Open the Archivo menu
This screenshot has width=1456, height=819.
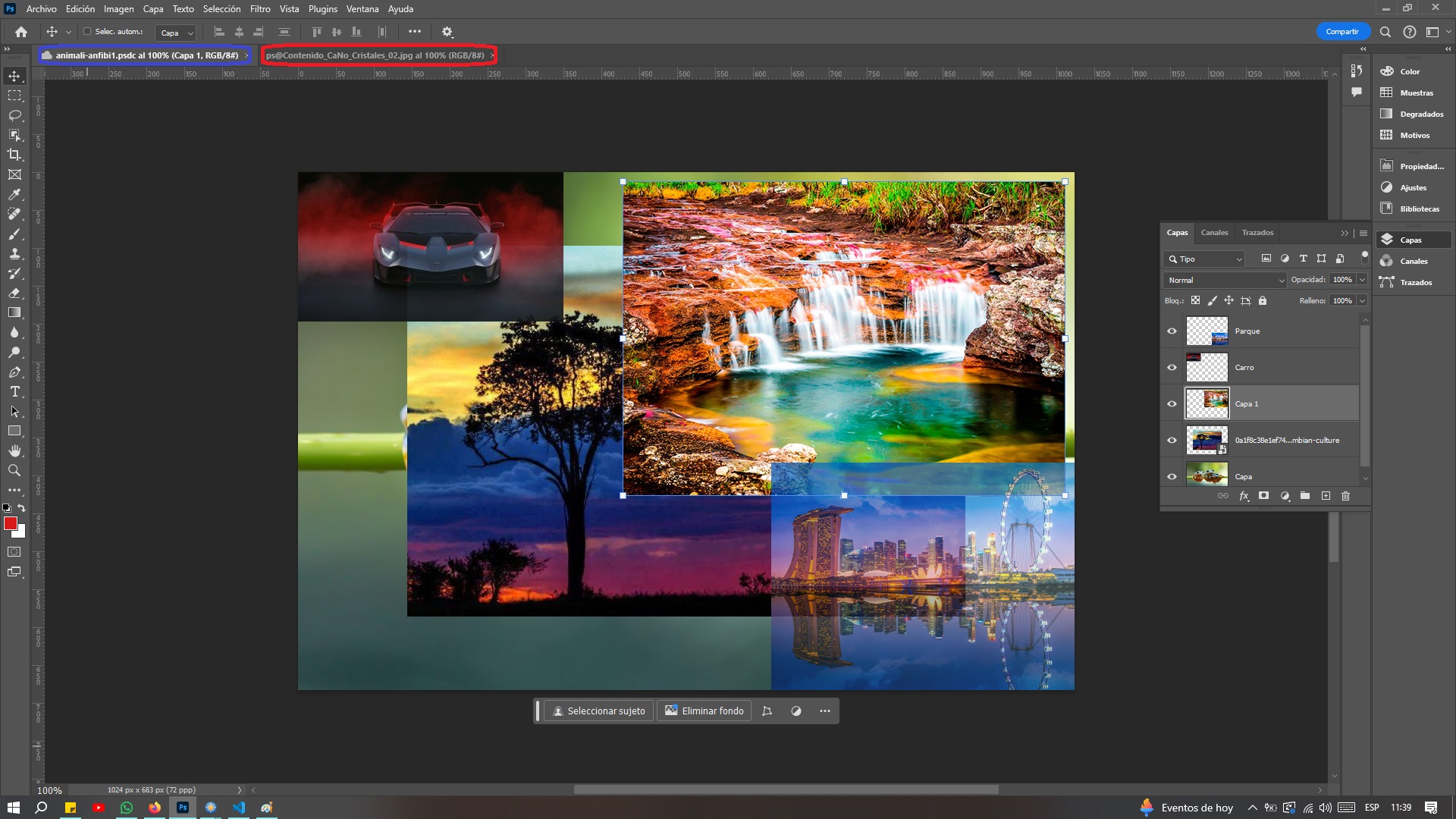(41, 9)
